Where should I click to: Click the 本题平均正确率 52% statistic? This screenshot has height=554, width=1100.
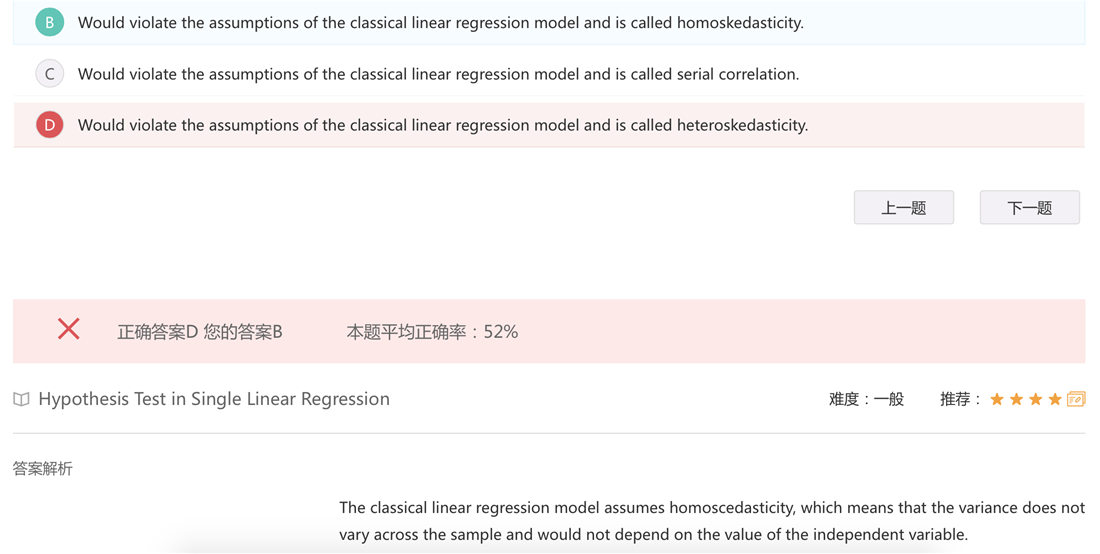(x=432, y=332)
